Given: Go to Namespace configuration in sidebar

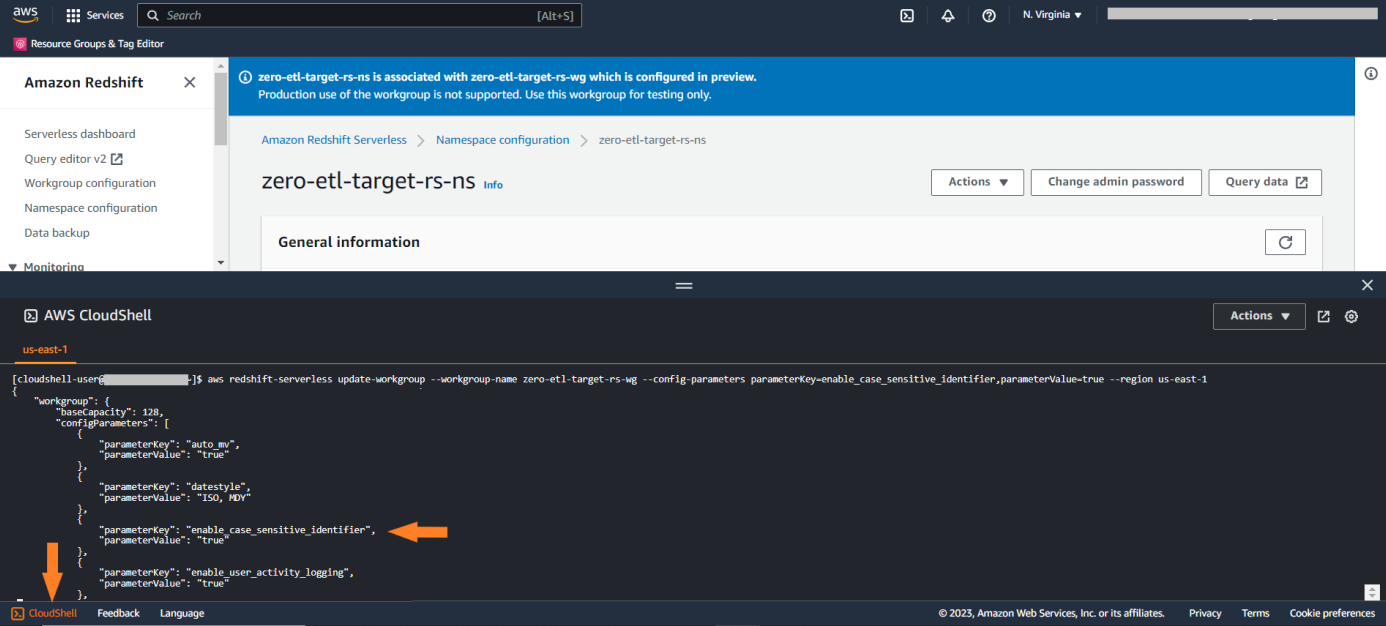Looking at the screenshot, I should pyautogui.click(x=91, y=208).
